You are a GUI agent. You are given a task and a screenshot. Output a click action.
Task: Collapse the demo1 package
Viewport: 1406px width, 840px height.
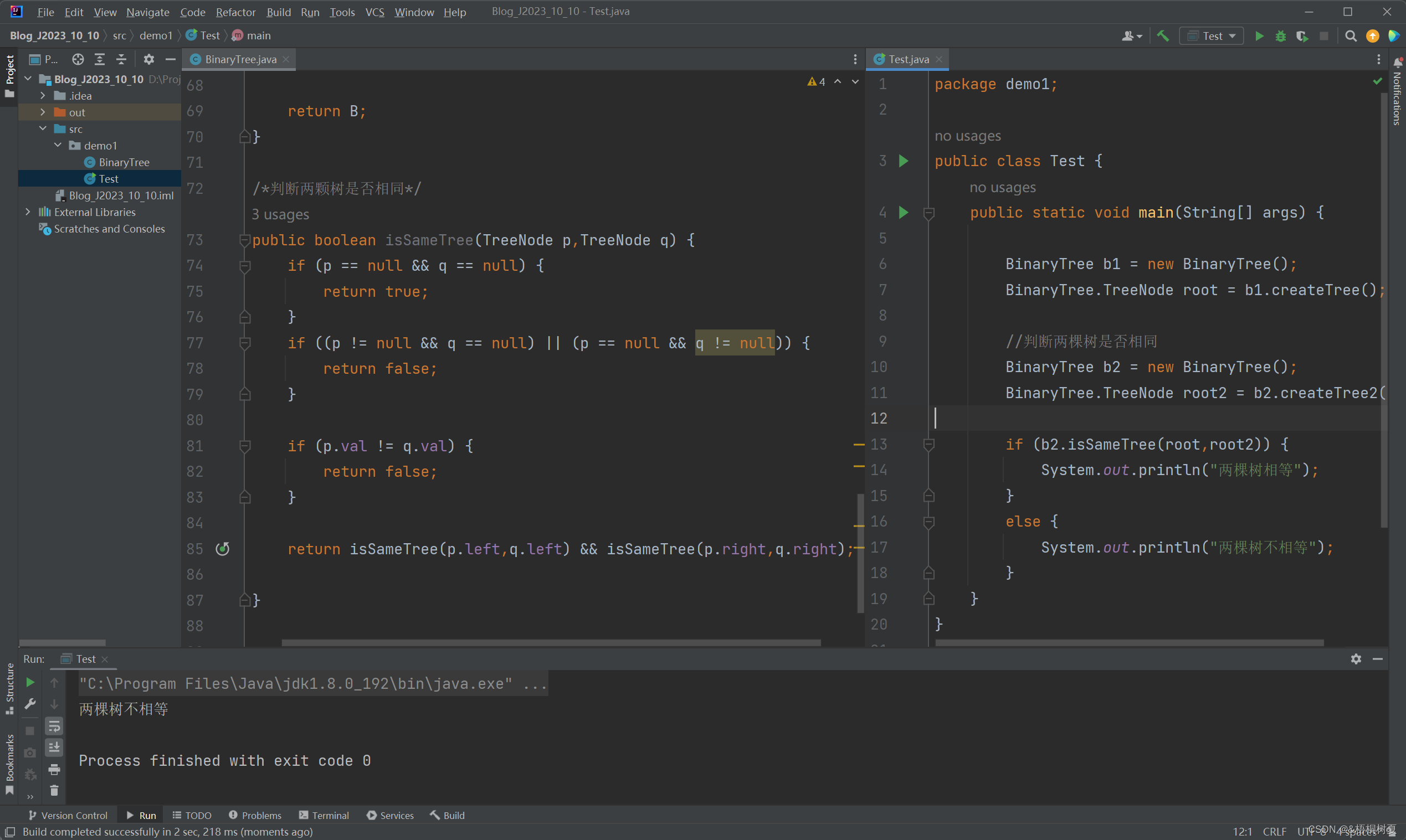click(58, 146)
